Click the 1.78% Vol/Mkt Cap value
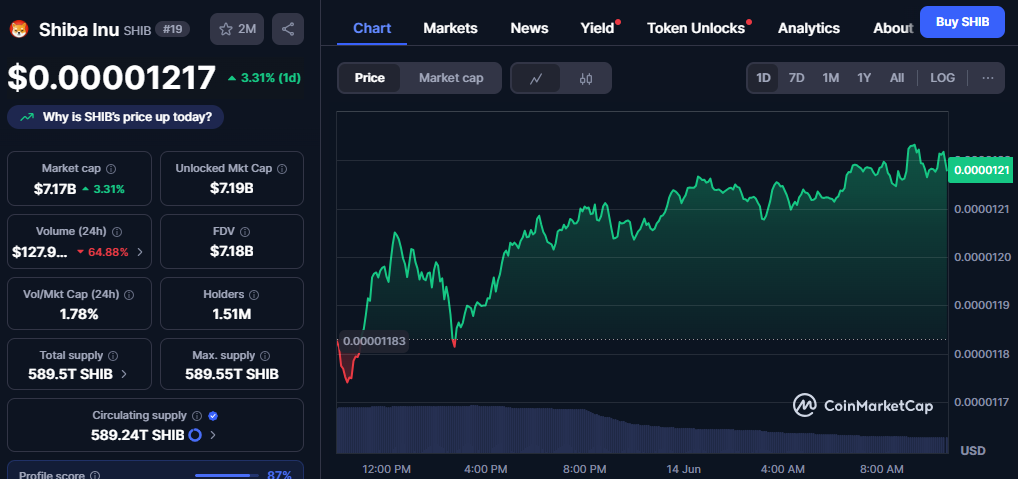 [79, 314]
